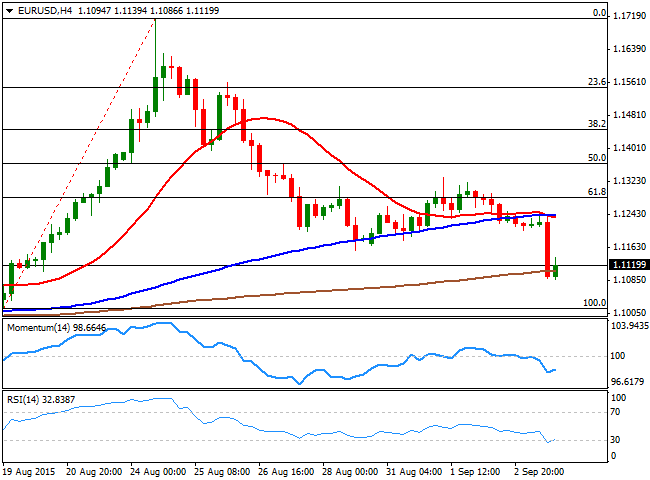The image size is (650, 480).
Task: Click the 100.0 Fibonacci level label
Action: [594, 302]
